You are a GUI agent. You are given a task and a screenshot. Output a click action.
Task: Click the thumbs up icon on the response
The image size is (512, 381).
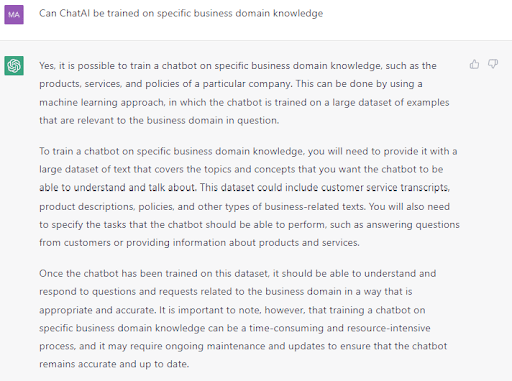coord(474,64)
